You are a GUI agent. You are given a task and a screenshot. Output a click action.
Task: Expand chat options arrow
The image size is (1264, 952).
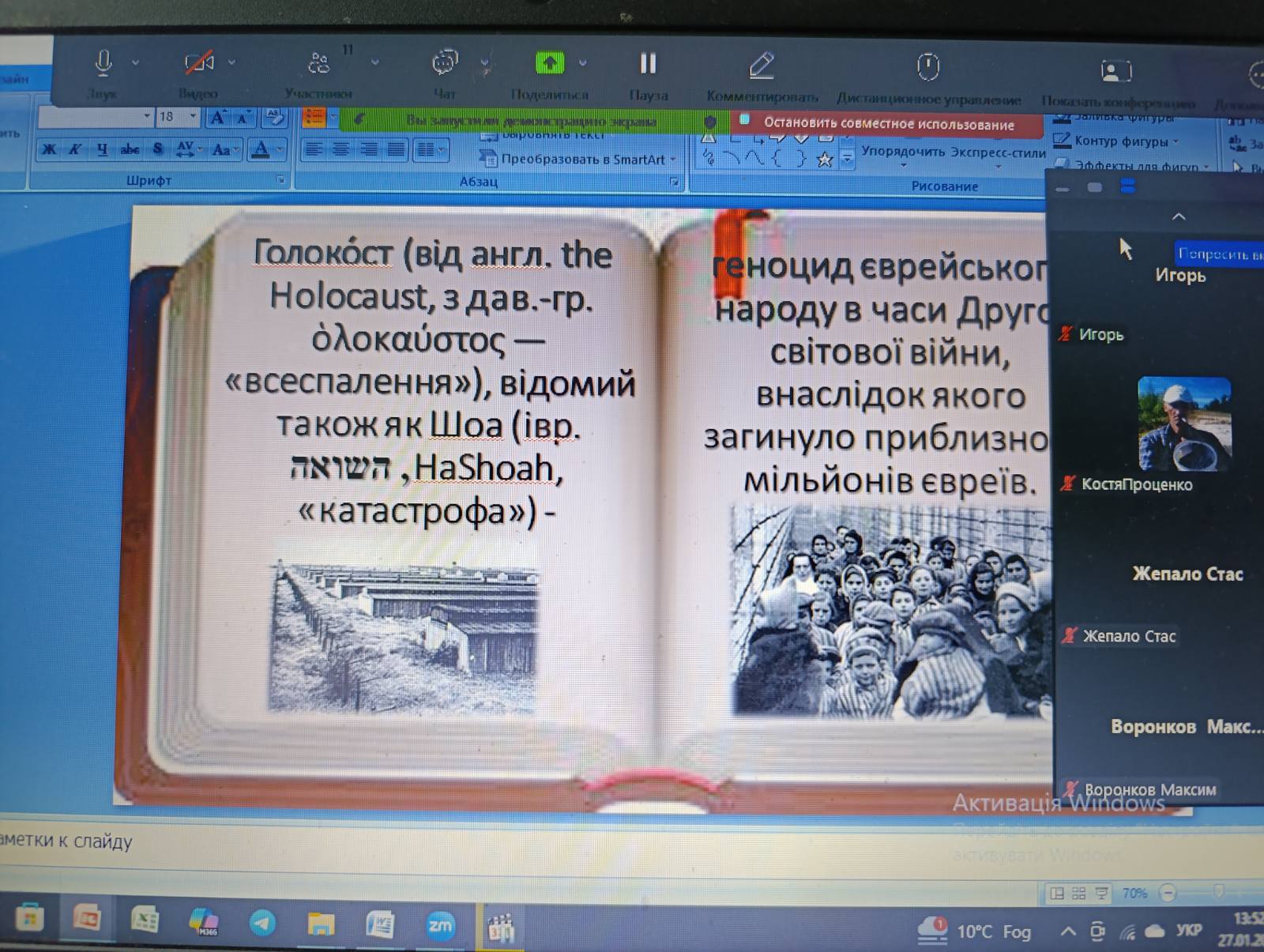coord(485,62)
